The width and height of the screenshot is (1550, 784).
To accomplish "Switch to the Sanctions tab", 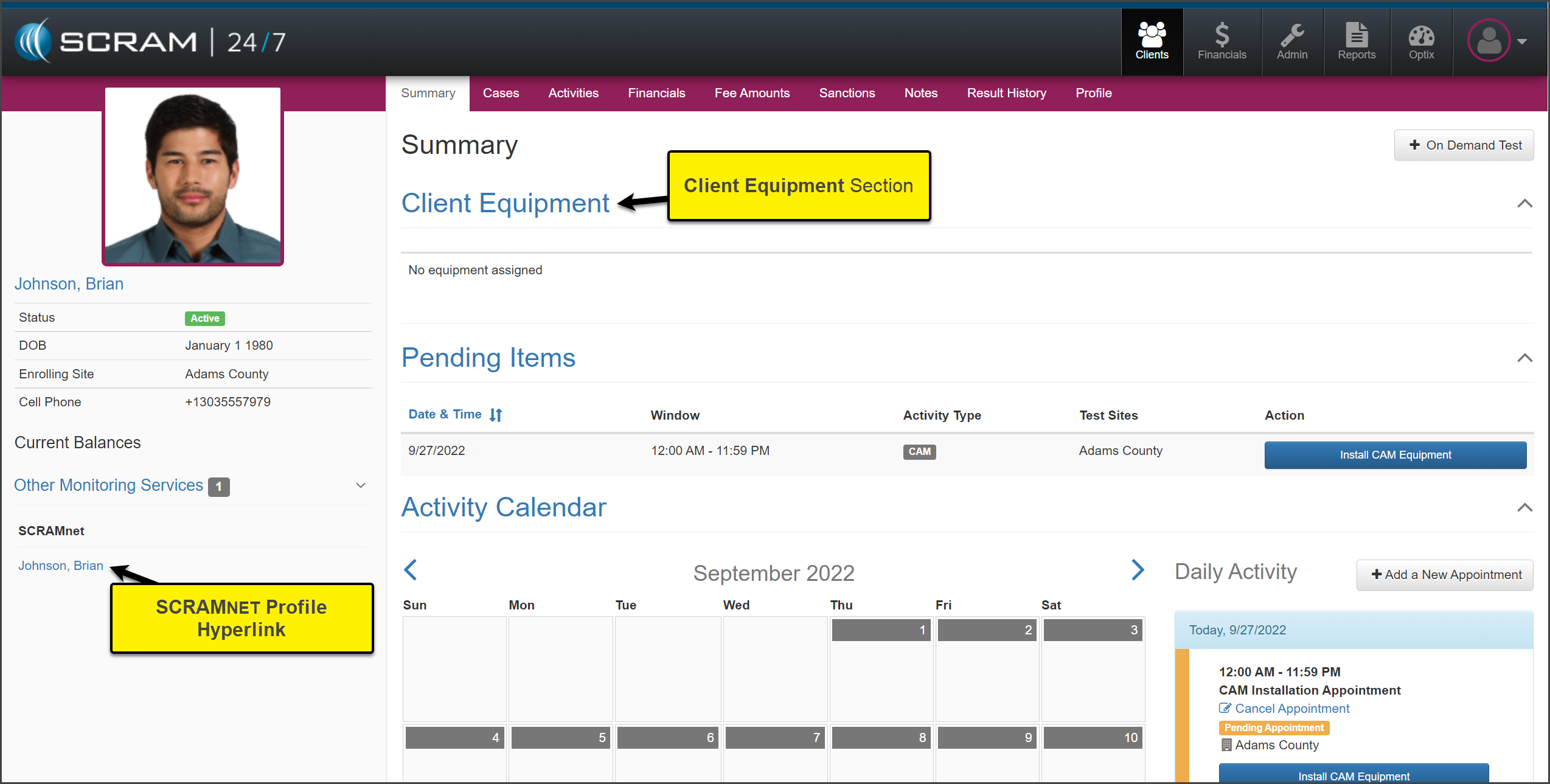I will (847, 93).
